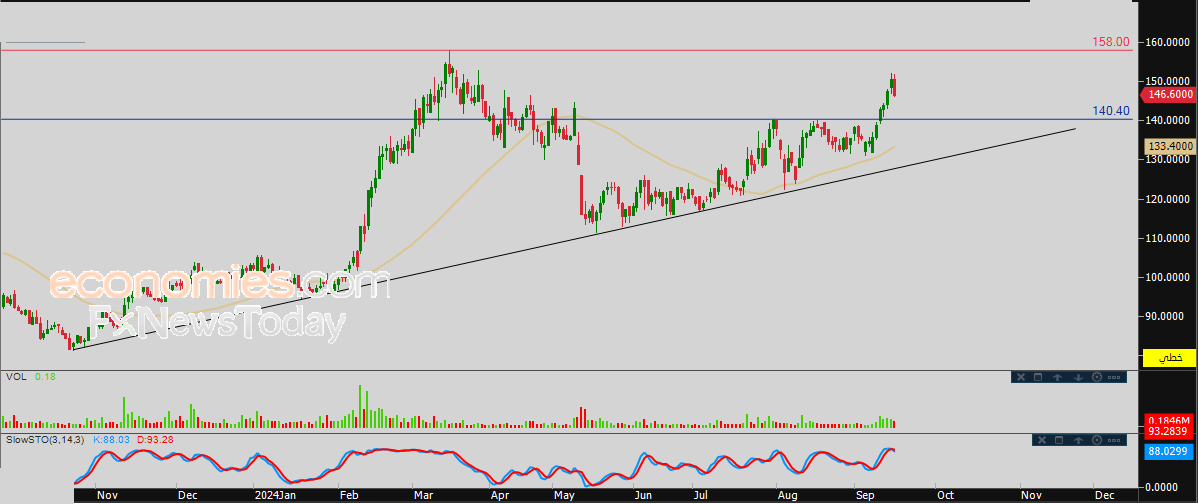Click the 0.1846M volume axis tag
Viewport: 1198px width, 504px height.
[x=1170, y=422]
